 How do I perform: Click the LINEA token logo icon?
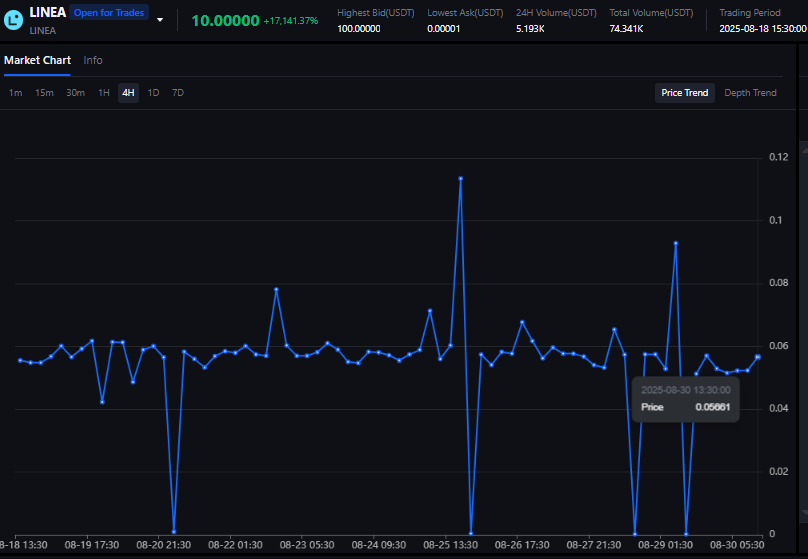[x=13, y=20]
